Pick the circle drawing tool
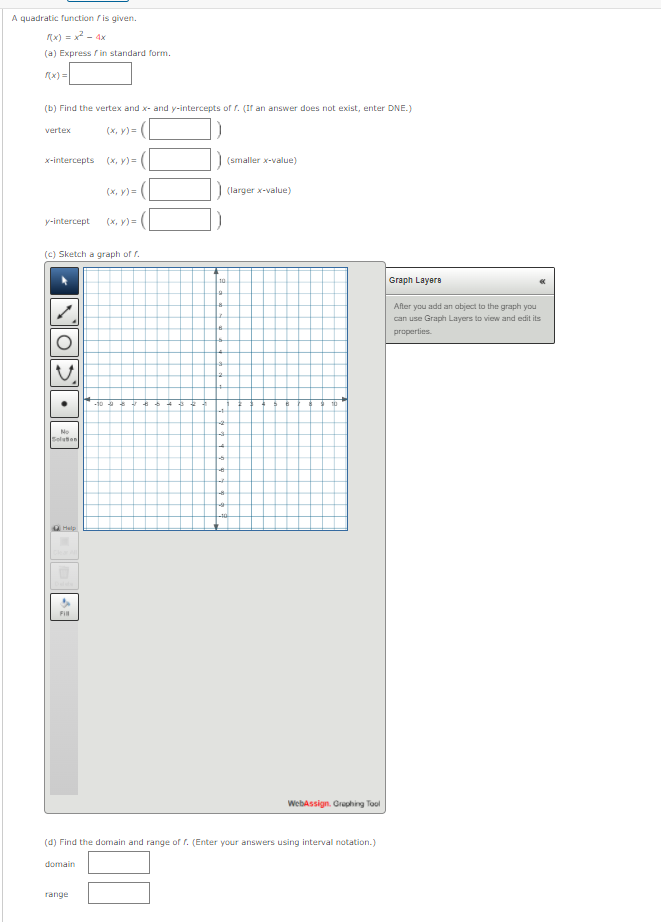661x922 pixels. 64,342
